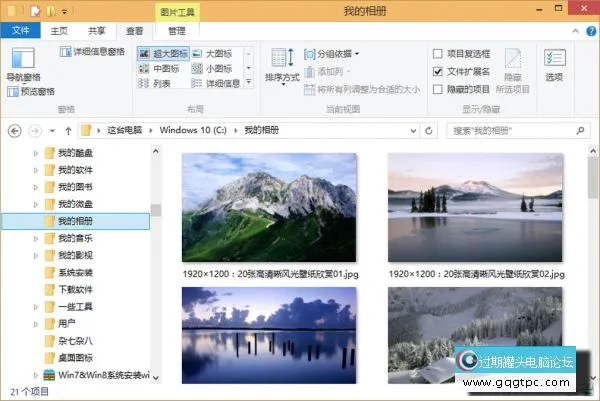Select 小图标 small icons layout

coord(212,68)
